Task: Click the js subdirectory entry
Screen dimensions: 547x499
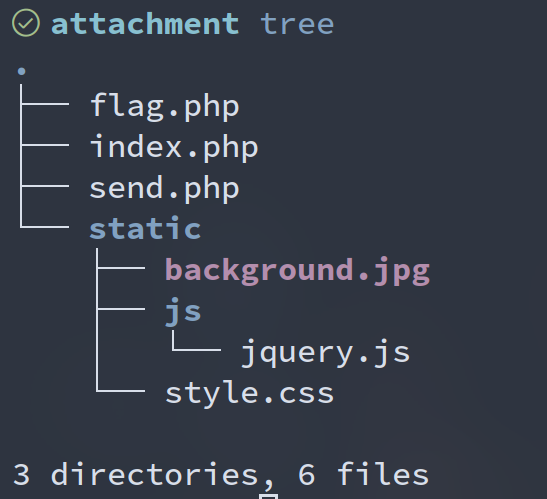Action: coord(183,312)
